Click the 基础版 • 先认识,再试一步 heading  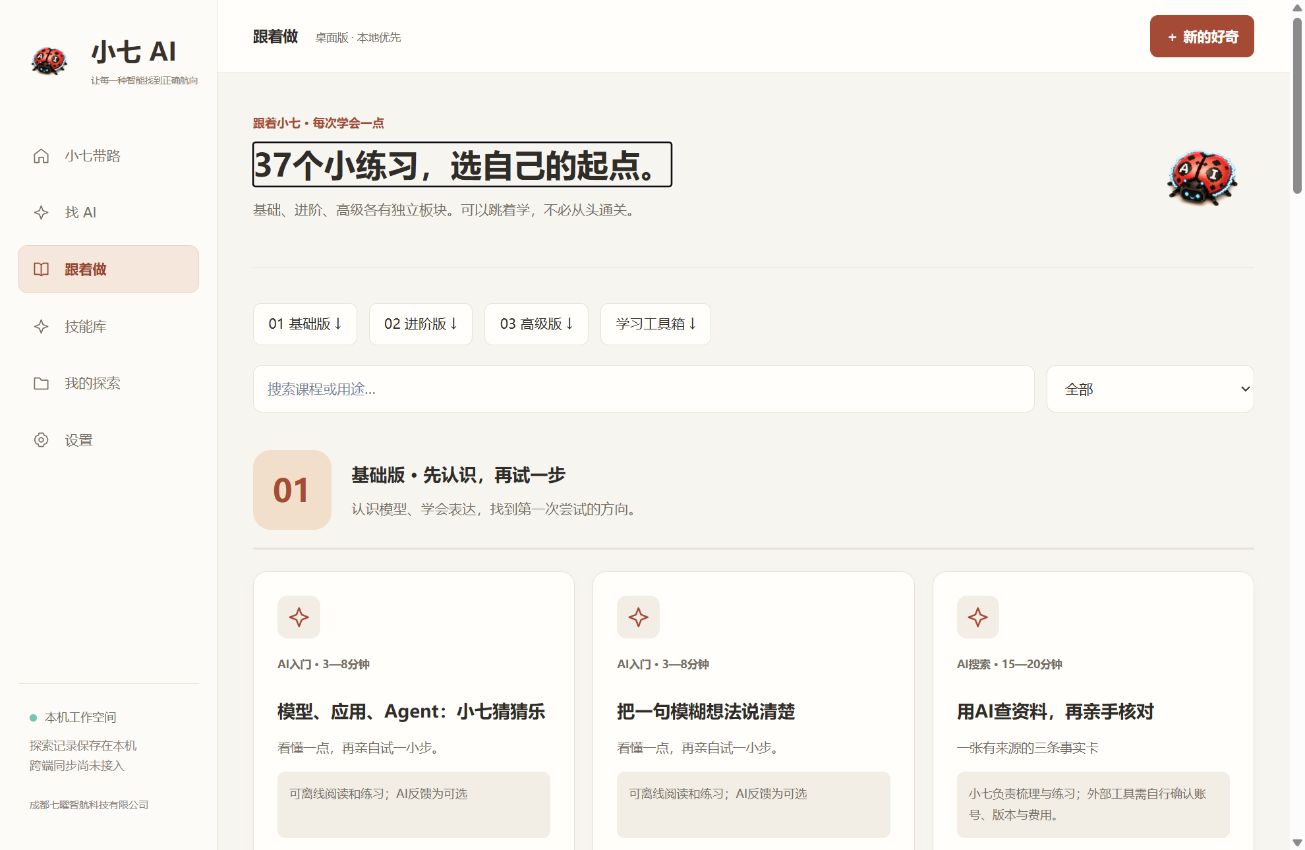458,476
